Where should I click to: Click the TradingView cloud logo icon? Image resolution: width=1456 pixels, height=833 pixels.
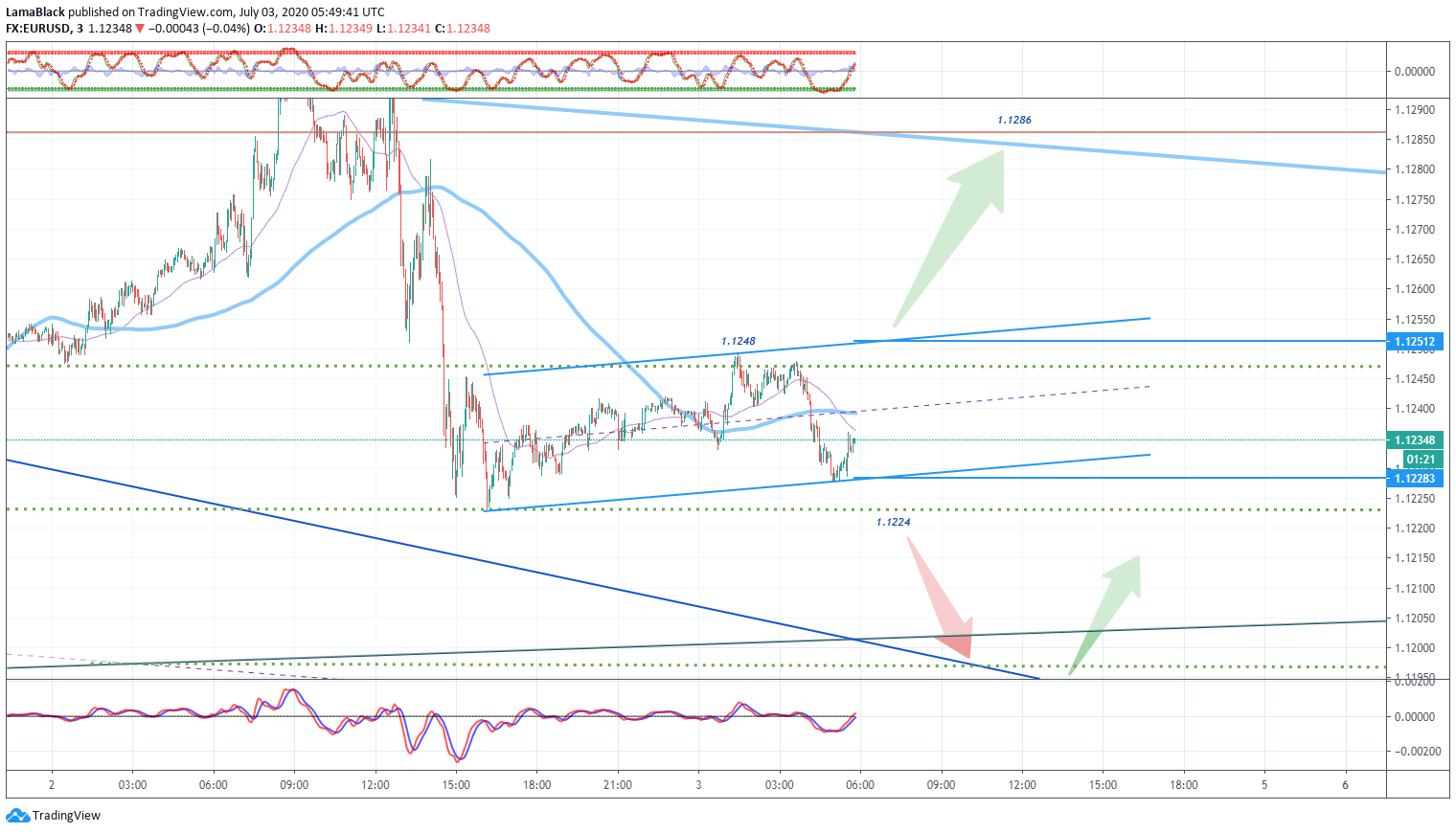(x=17, y=816)
